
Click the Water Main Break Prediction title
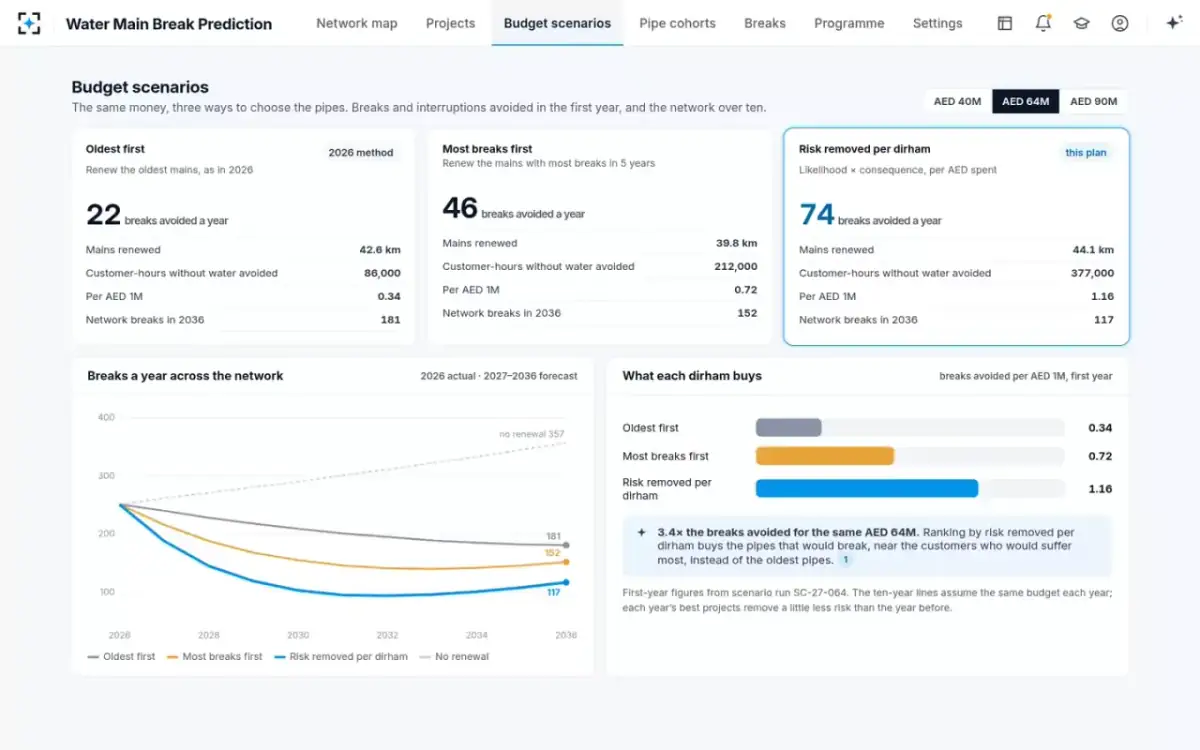169,24
